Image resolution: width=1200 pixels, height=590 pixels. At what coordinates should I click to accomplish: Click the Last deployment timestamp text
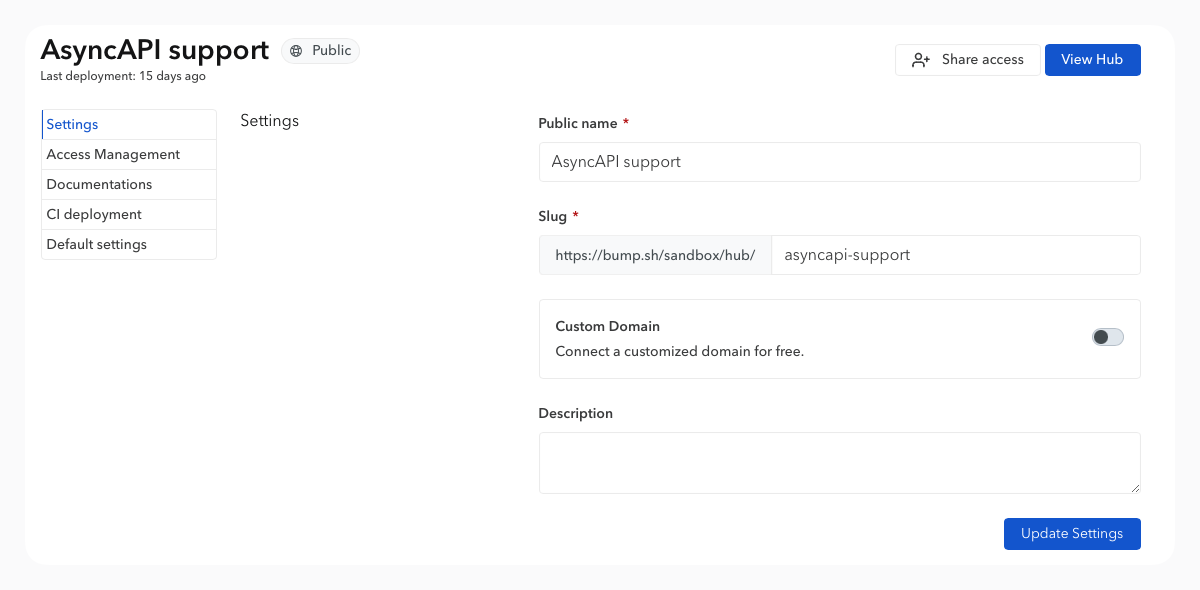click(123, 76)
